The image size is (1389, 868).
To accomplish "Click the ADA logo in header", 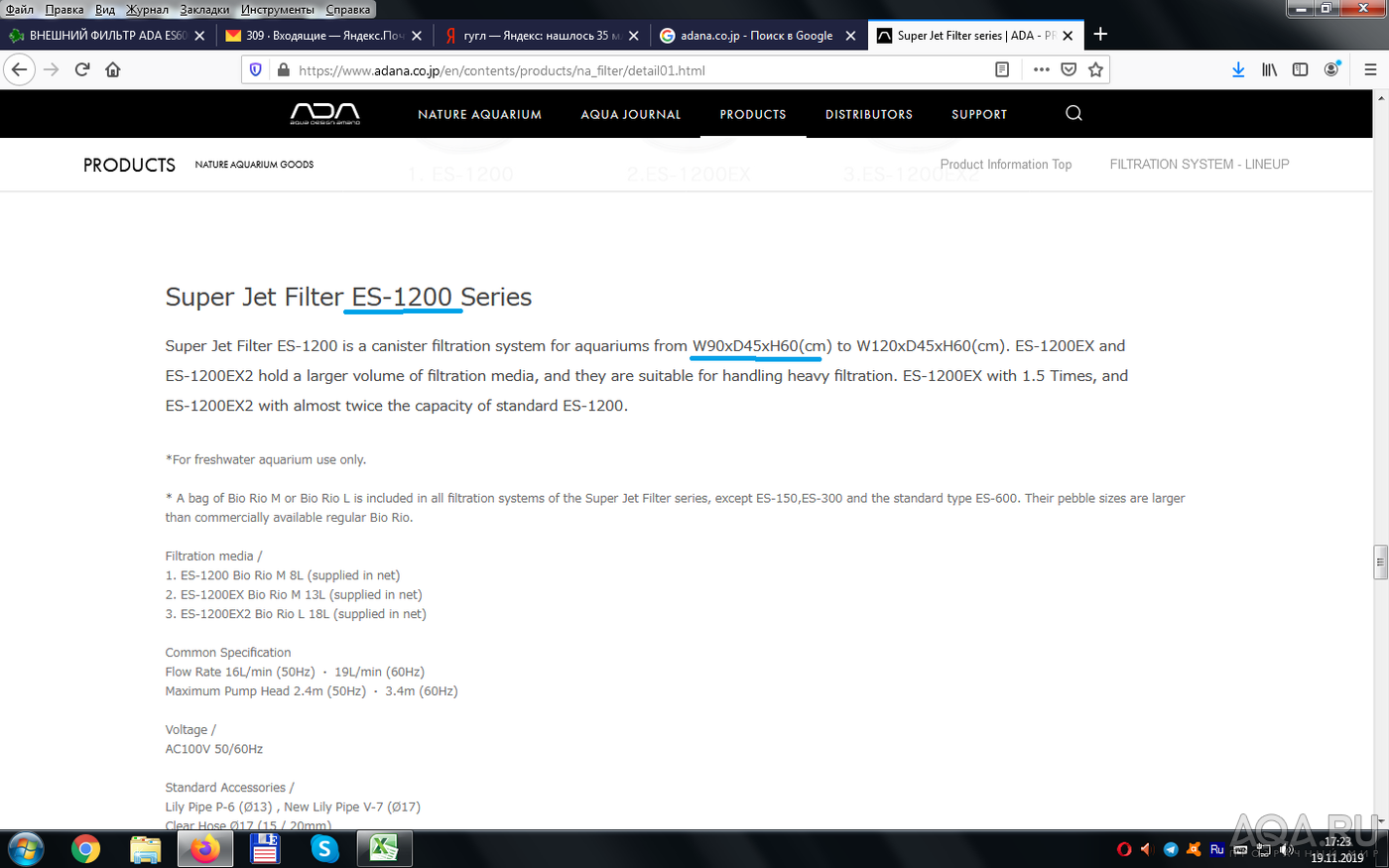I will pos(324,114).
